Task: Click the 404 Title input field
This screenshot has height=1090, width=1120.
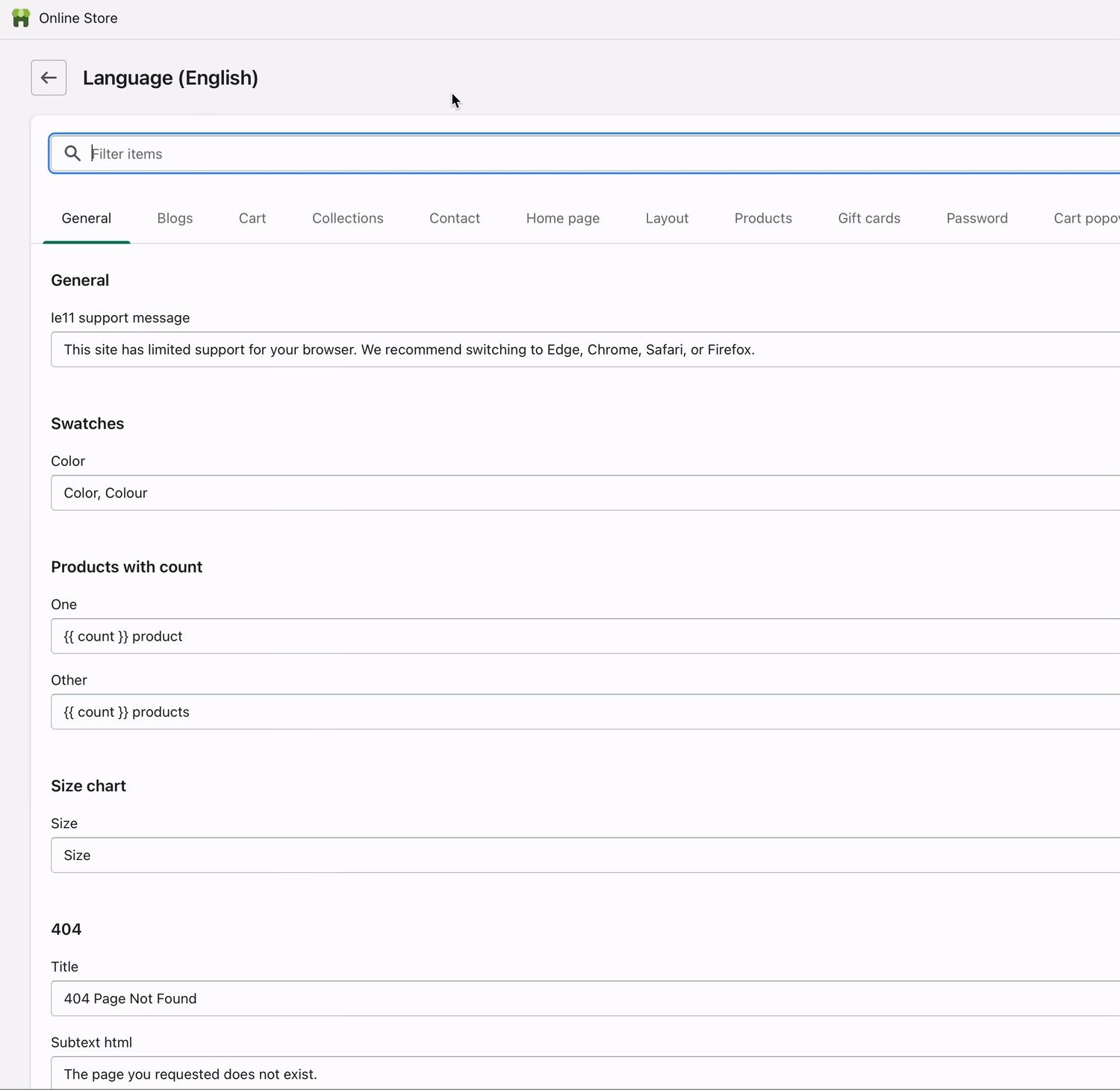Action: pyautogui.click(x=582, y=999)
